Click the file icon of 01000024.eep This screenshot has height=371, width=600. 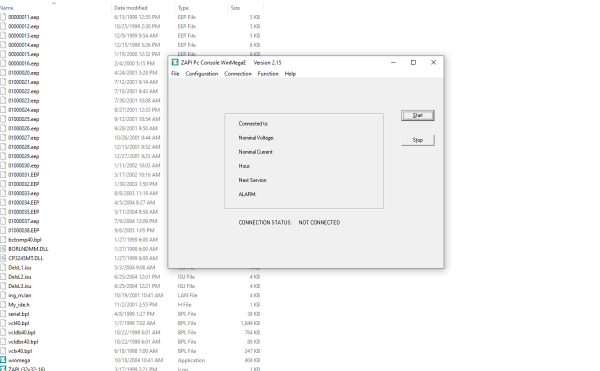click(x=3, y=110)
